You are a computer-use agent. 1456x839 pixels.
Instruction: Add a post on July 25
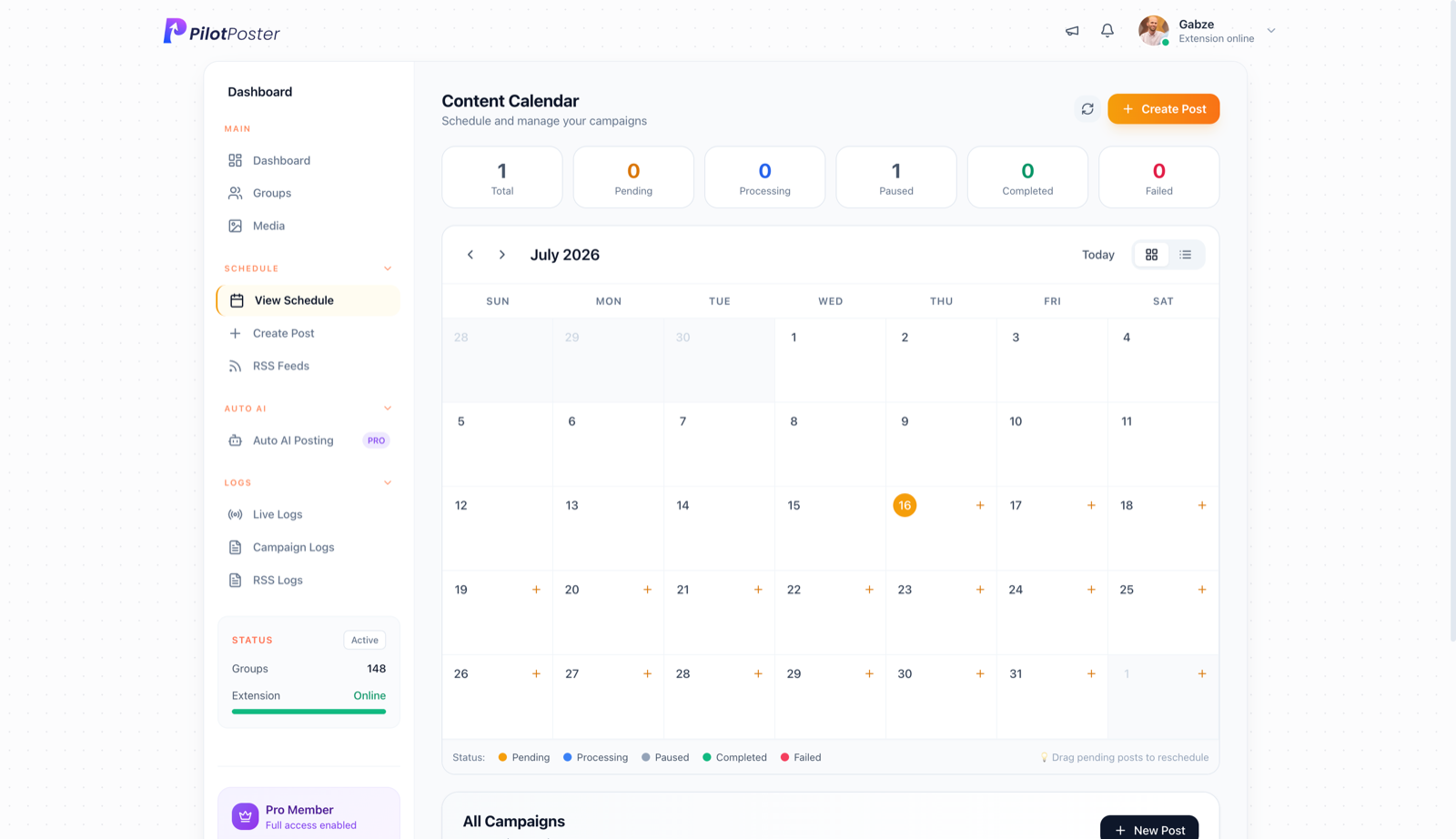[1202, 590]
